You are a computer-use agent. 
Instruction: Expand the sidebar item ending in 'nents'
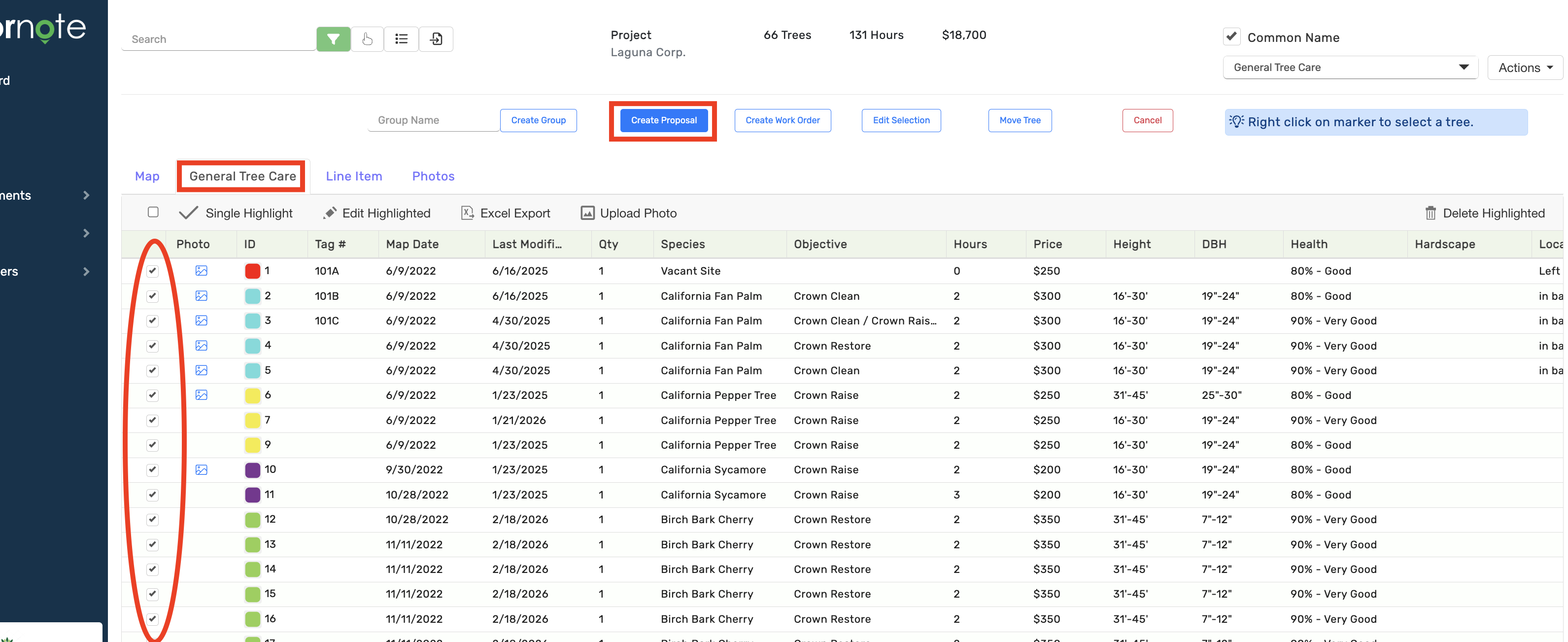[x=86, y=196]
